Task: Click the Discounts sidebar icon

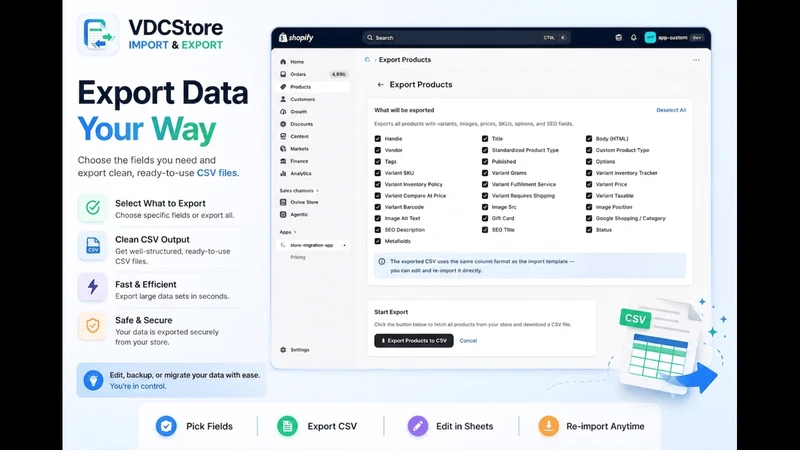Action: [x=283, y=124]
